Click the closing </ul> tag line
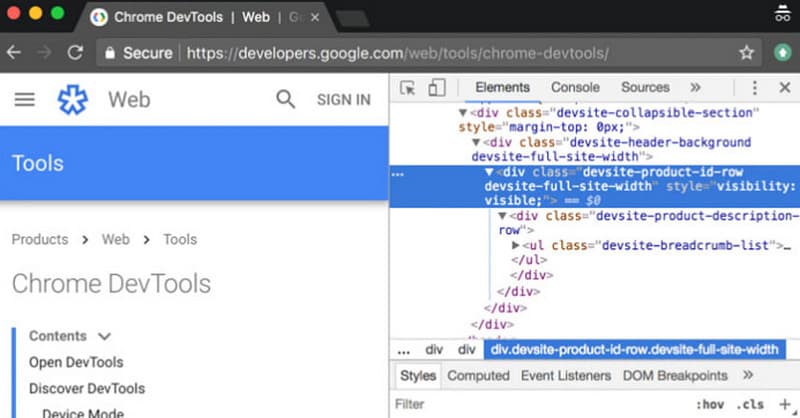Image resolution: width=800 pixels, height=418 pixels. [529, 260]
